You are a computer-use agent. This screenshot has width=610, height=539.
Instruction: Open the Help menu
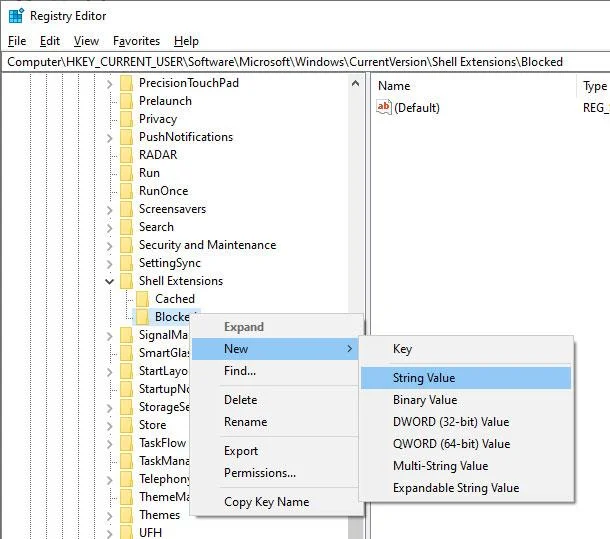click(x=186, y=41)
